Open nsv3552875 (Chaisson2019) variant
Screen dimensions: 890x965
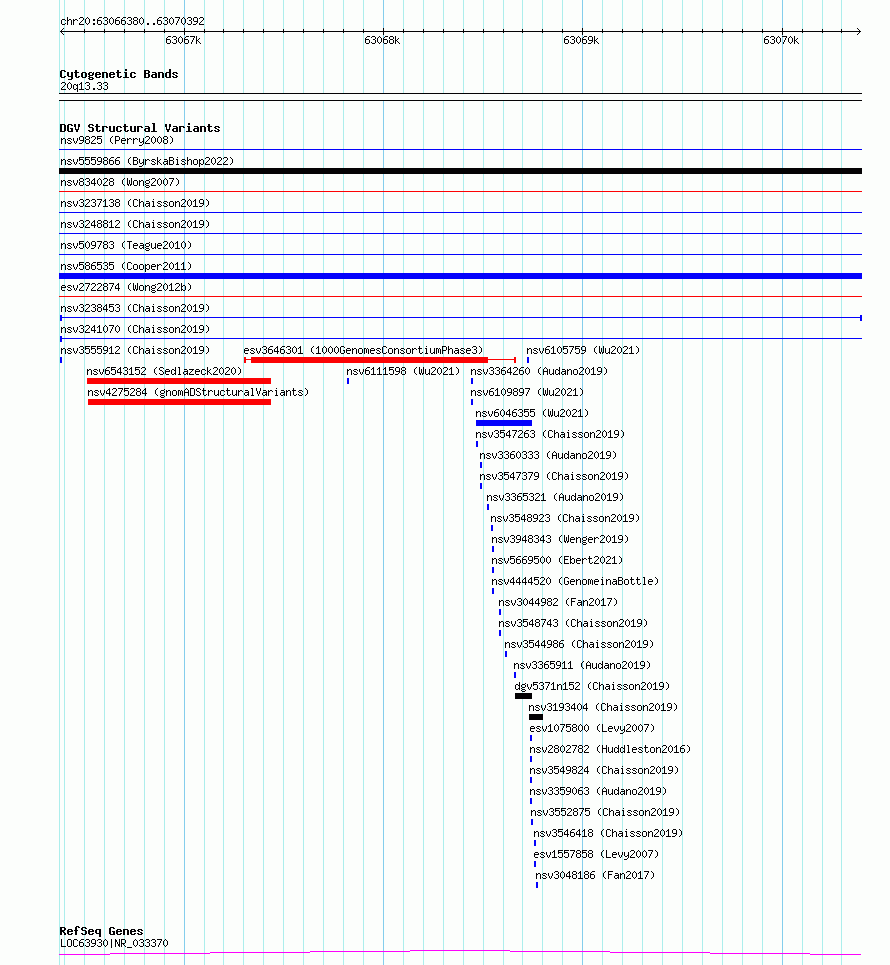[x=605, y=812]
